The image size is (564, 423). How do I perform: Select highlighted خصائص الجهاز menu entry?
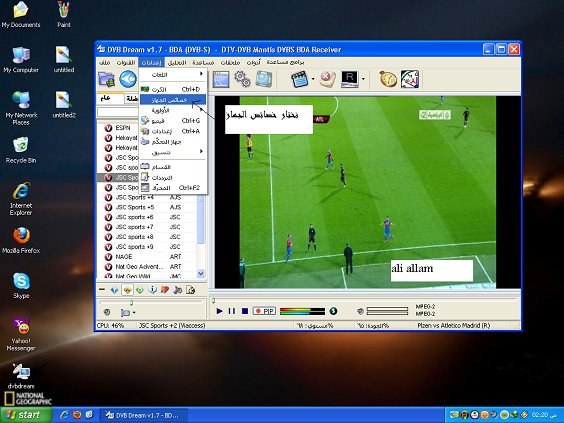(x=173, y=100)
